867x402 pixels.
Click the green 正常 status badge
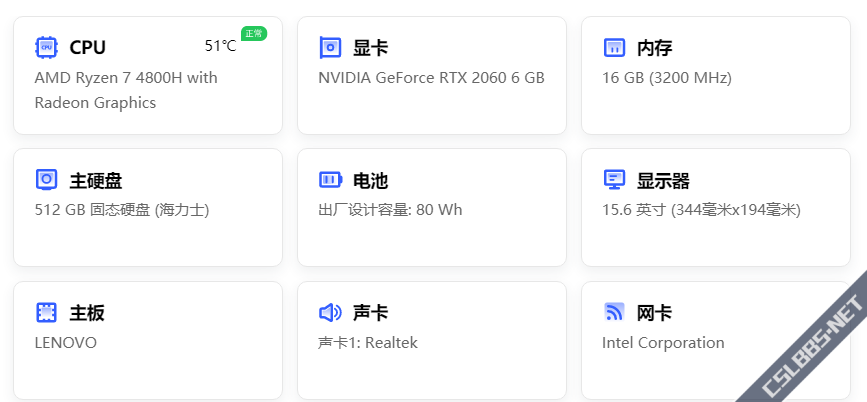pos(254,34)
